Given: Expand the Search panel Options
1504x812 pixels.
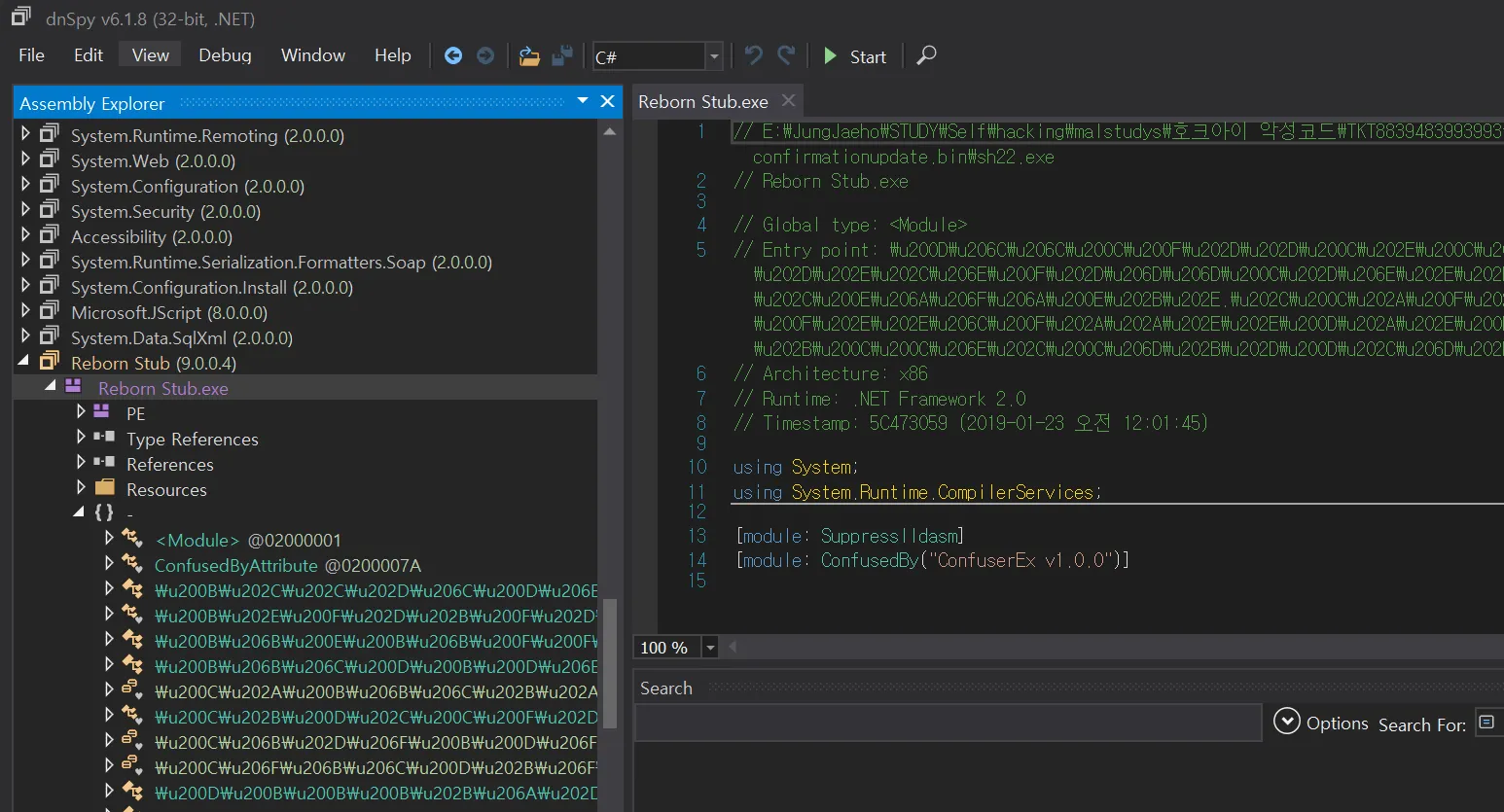Looking at the screenshot, I should click(1287, 723).
